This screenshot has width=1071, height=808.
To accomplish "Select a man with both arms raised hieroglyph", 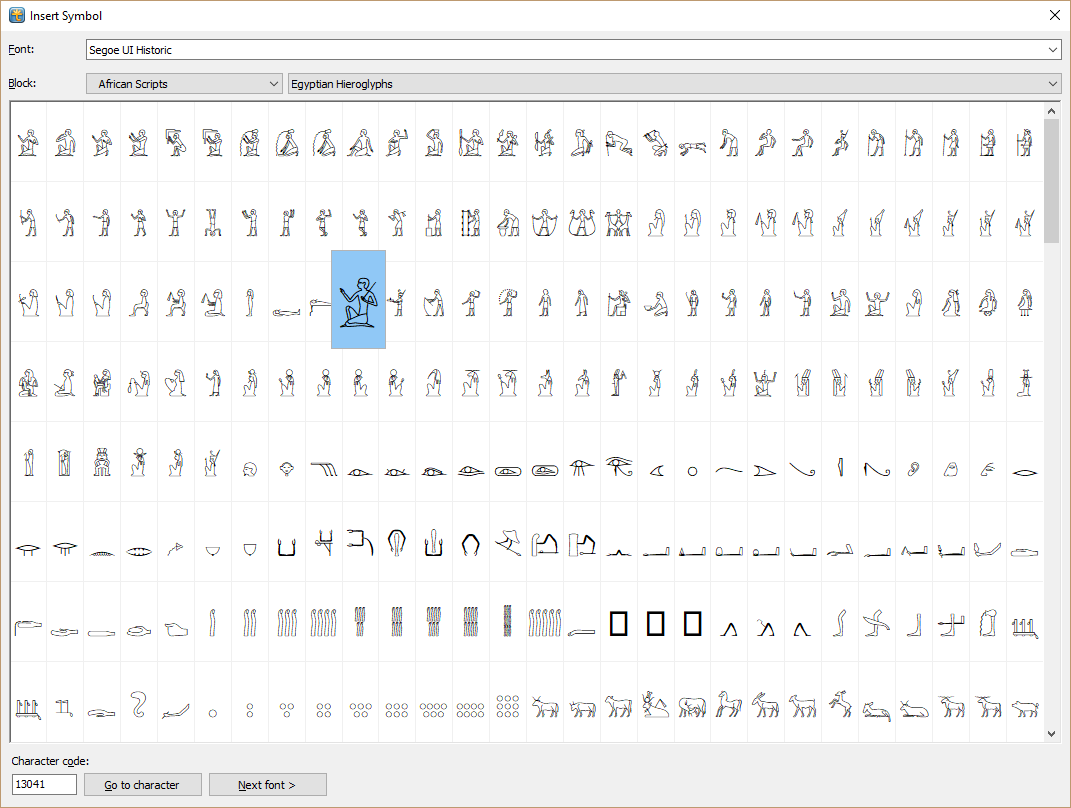I will (175, 222).
